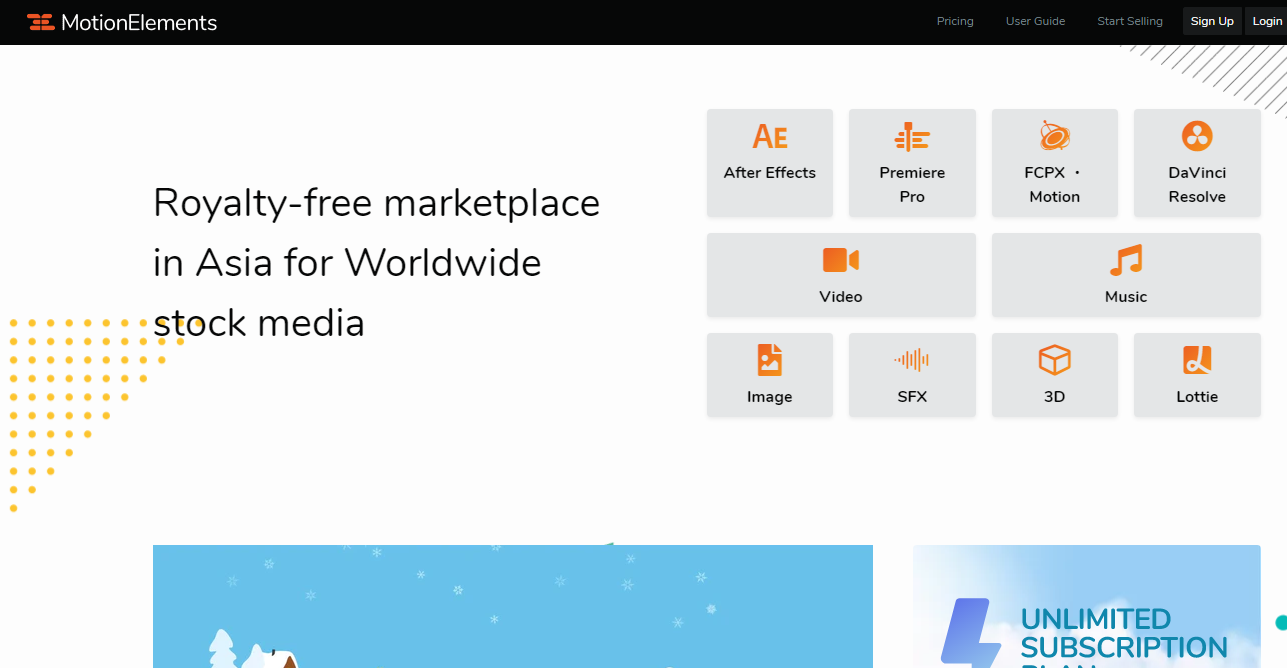Click the MotionElements brand name
Viewport: 1287px width, 668px height.
click(139, 22)
